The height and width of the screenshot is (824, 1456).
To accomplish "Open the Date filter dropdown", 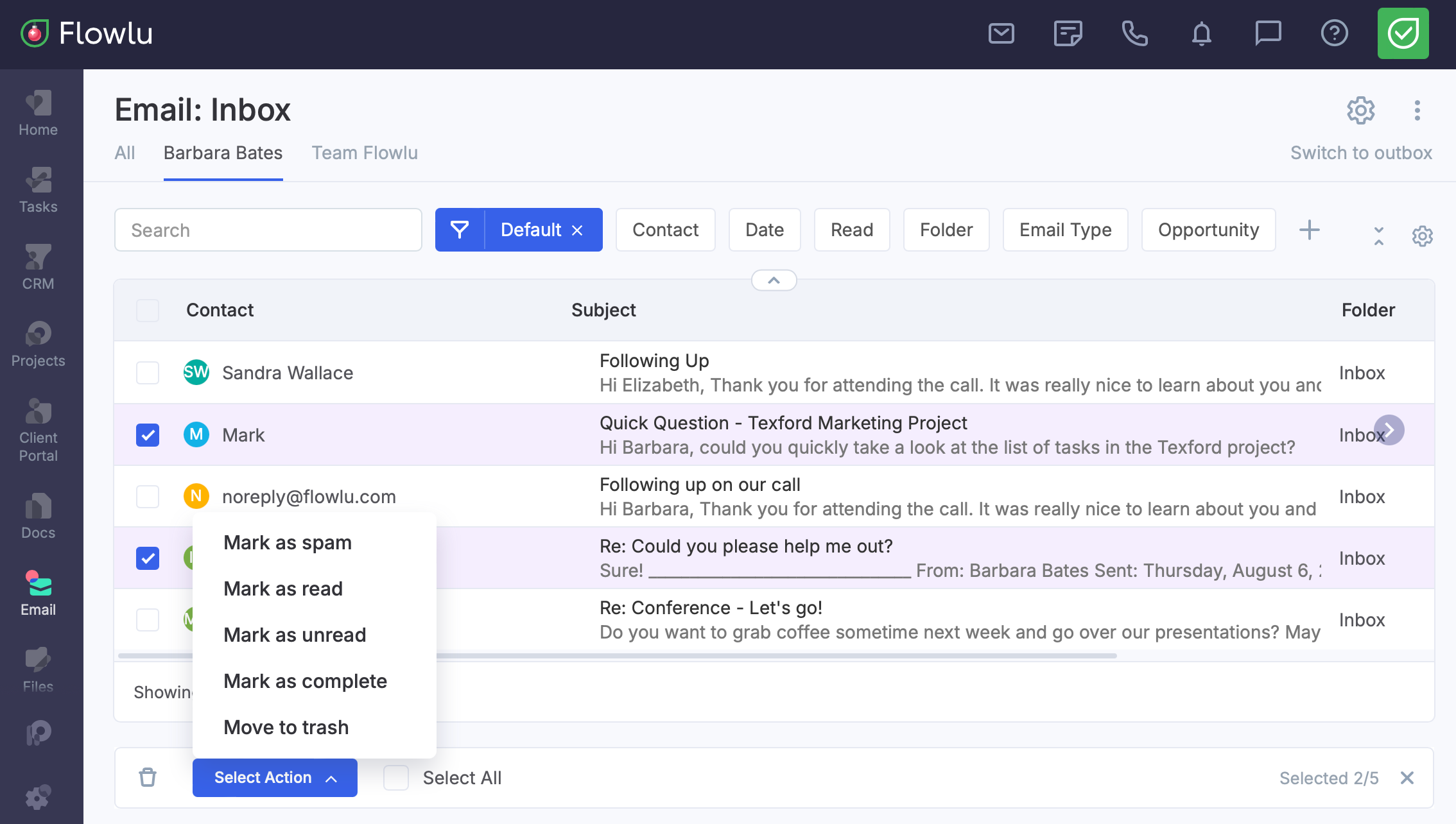I will point(765,230).
